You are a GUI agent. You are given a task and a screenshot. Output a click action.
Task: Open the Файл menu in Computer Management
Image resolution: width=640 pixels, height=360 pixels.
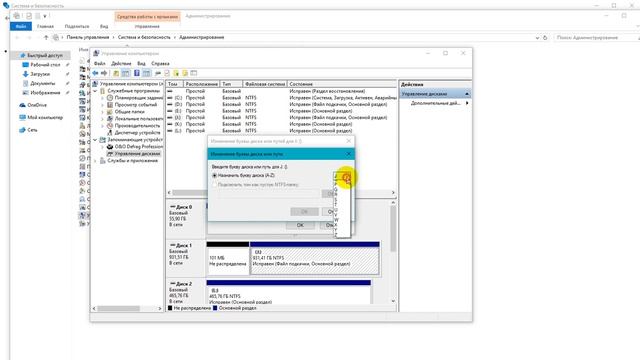[100, 64]
